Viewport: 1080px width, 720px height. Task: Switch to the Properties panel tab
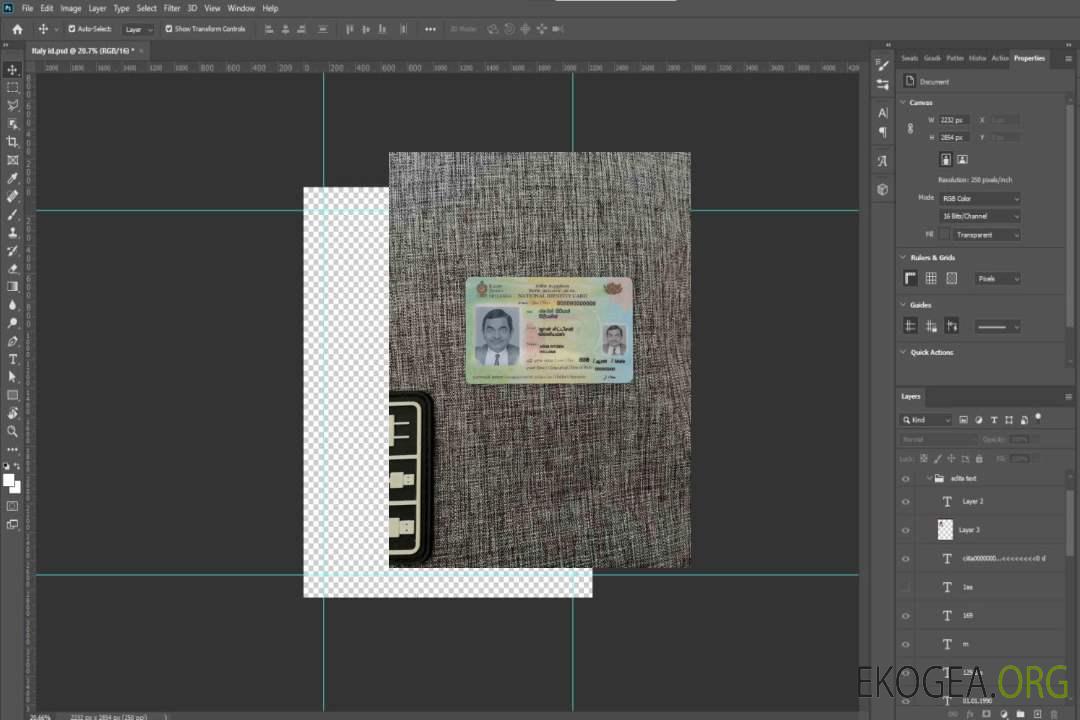pos(1029,58)
